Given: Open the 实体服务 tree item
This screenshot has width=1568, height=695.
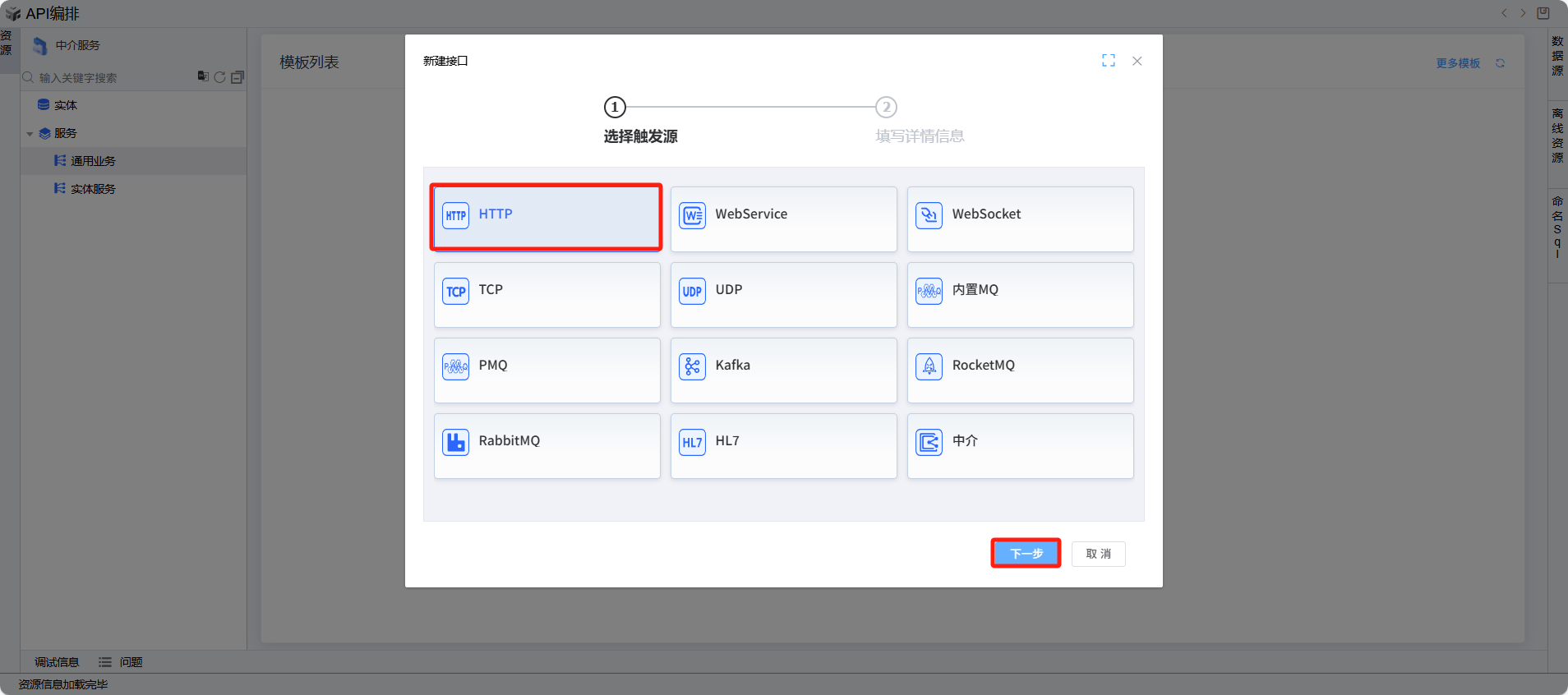Looking at the screenshot, I should coord(93,189).
